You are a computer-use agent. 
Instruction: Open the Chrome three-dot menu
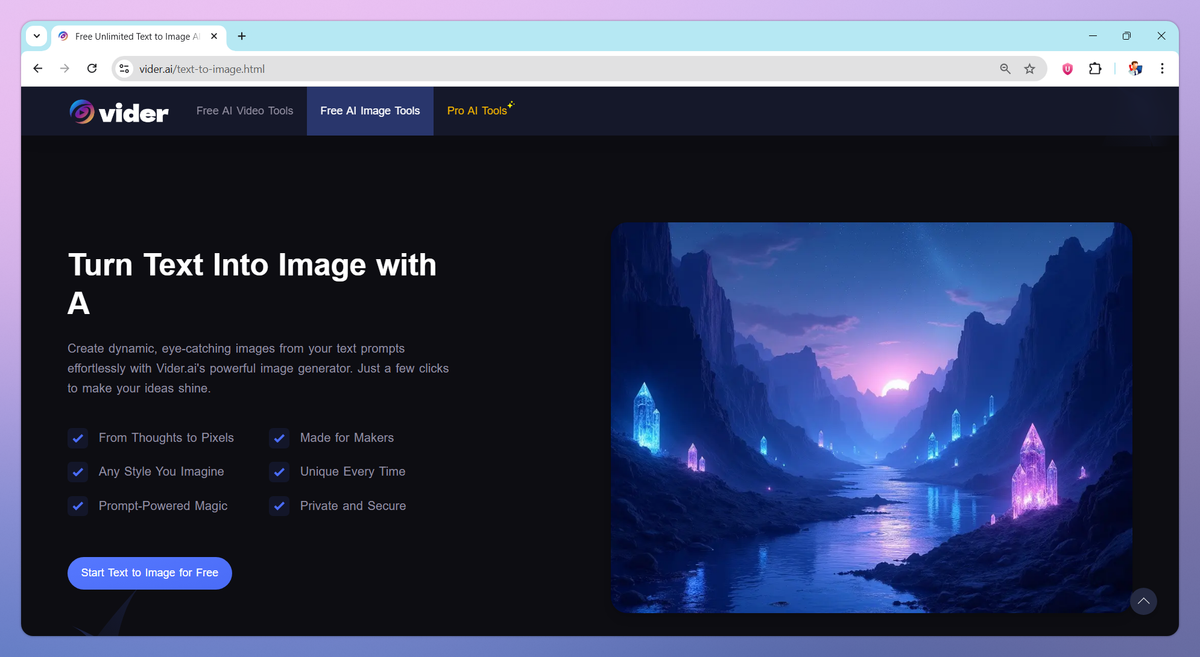click(x=1162, y=69)
